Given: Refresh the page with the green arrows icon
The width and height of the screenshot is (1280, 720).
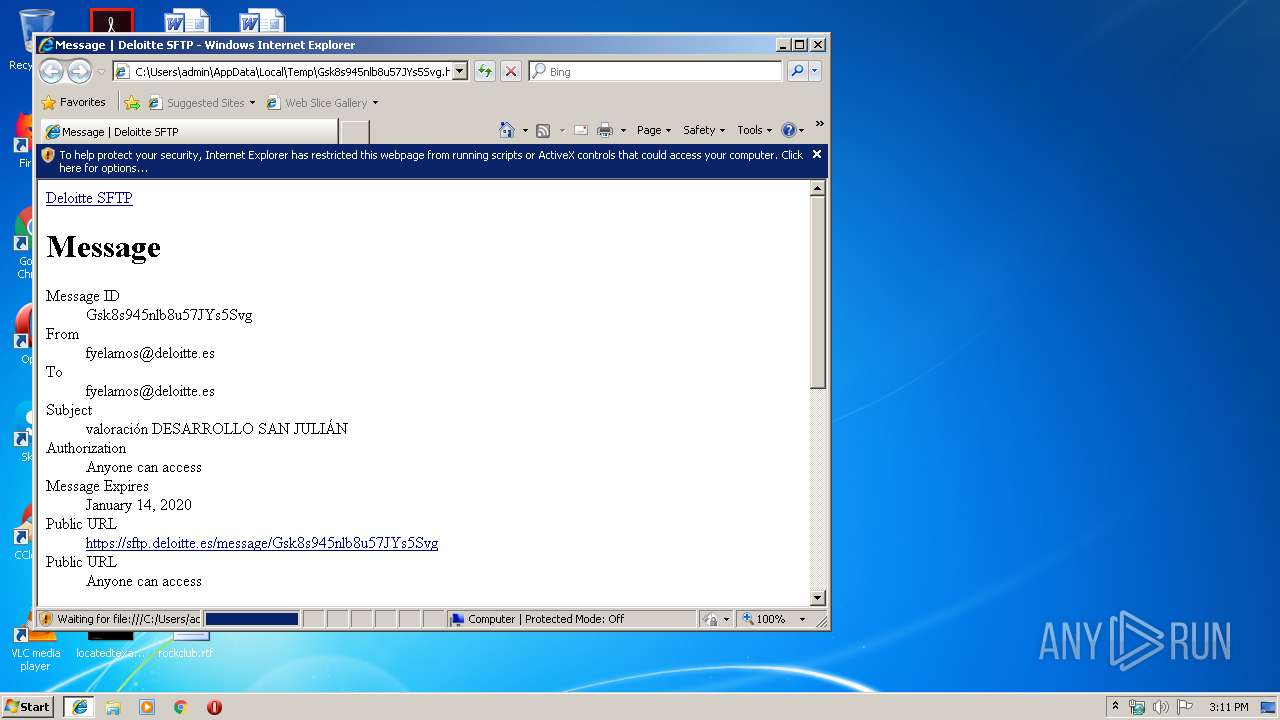Looking at the screenshot, I should (x=485, y=71).
